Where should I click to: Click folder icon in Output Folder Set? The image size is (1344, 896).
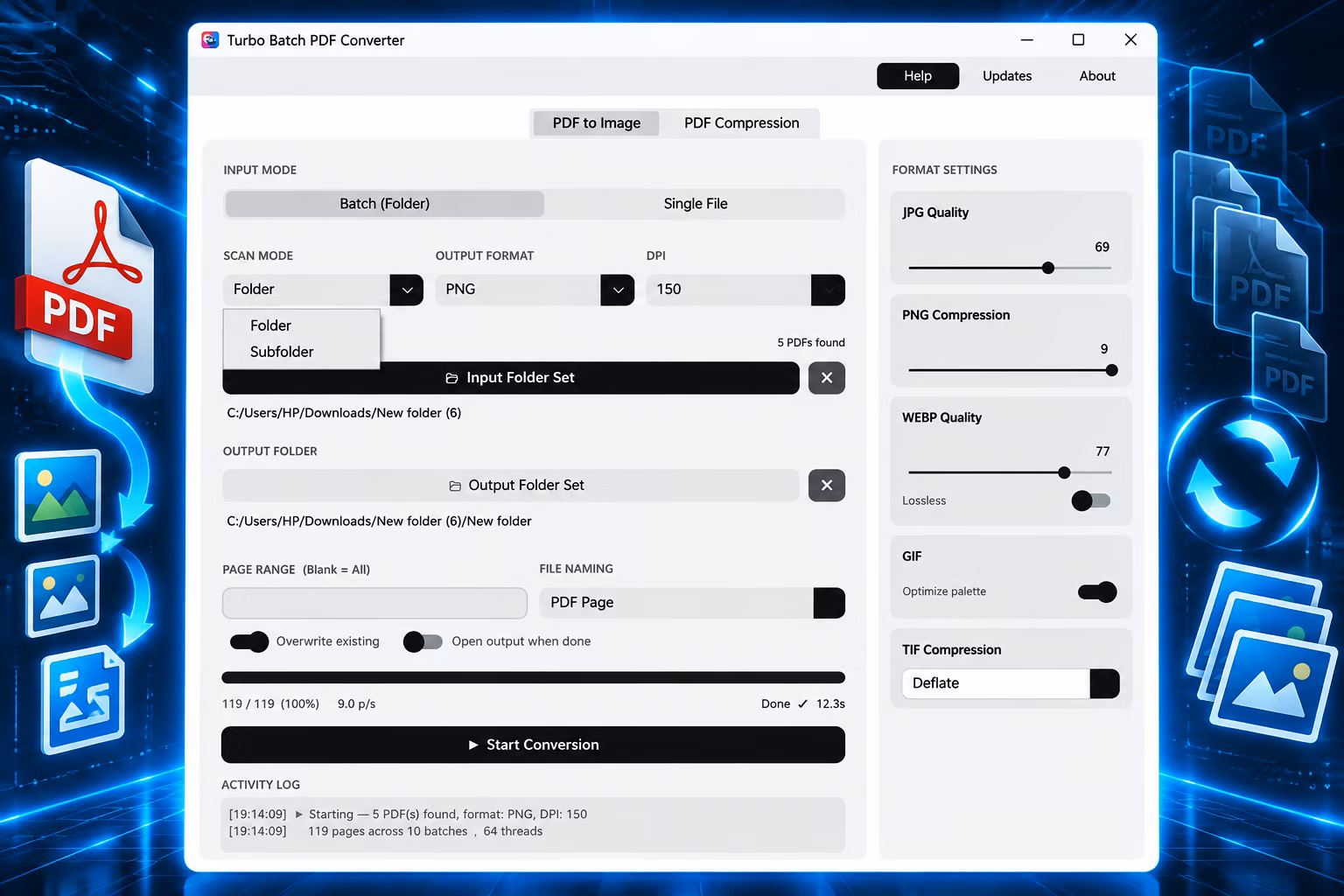[x=455, y=486]
